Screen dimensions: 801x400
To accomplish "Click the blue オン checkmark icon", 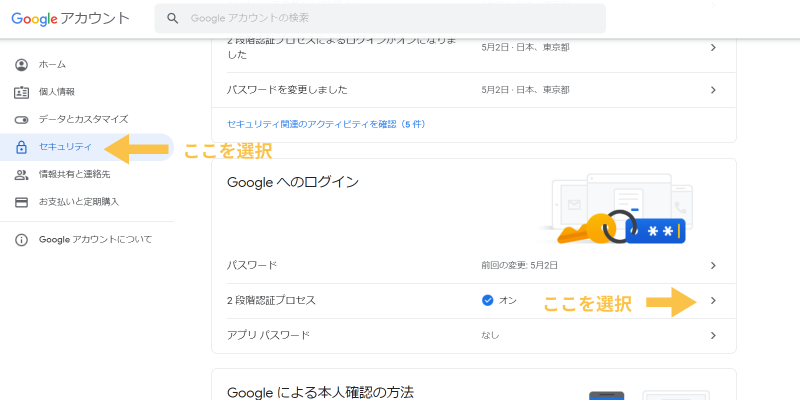I will (487, 300).
